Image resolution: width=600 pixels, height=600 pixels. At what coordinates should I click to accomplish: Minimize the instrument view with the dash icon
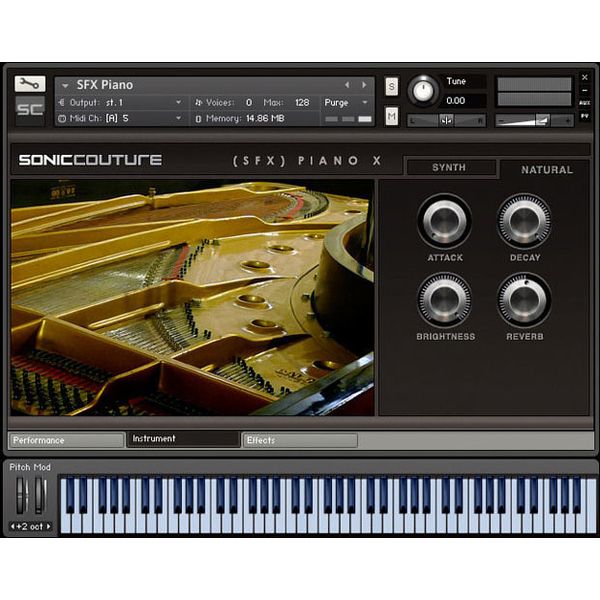pos(585,91)
